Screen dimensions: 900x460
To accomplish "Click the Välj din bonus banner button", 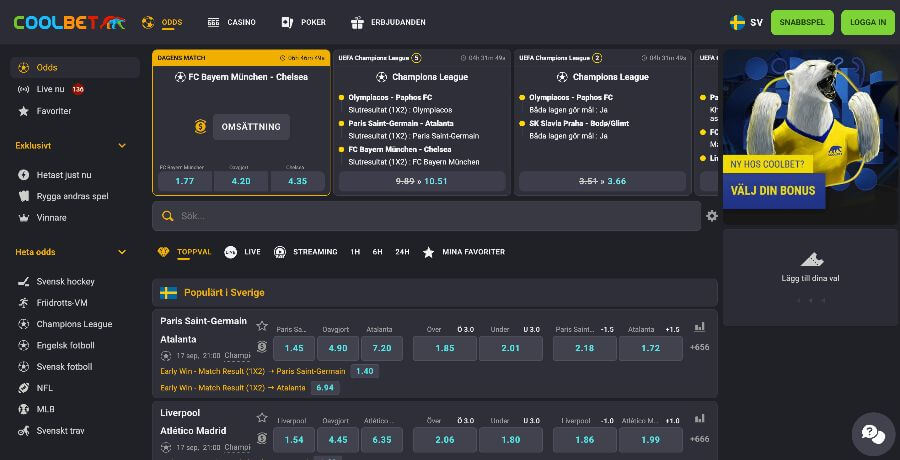I will (x=773, y=190).
